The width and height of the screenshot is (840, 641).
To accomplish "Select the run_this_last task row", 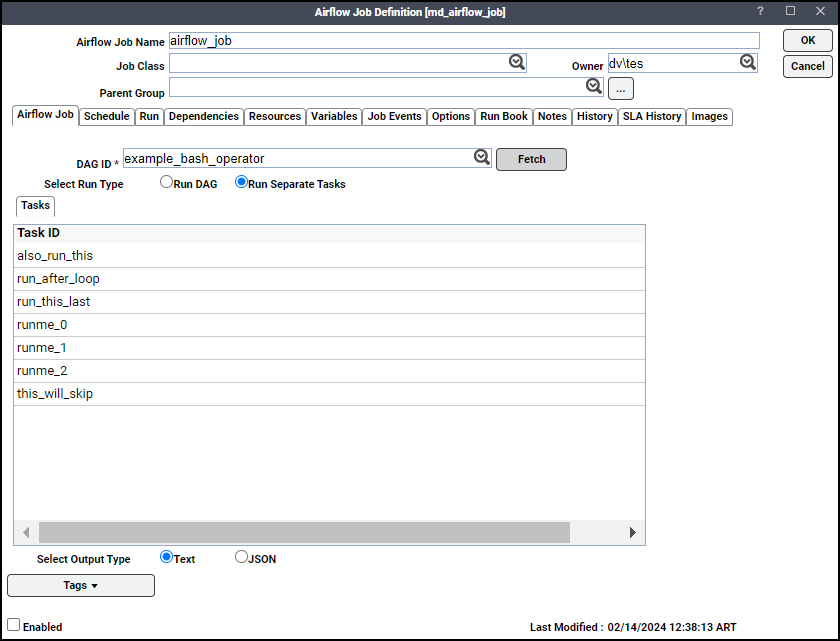I will point(329,302).
